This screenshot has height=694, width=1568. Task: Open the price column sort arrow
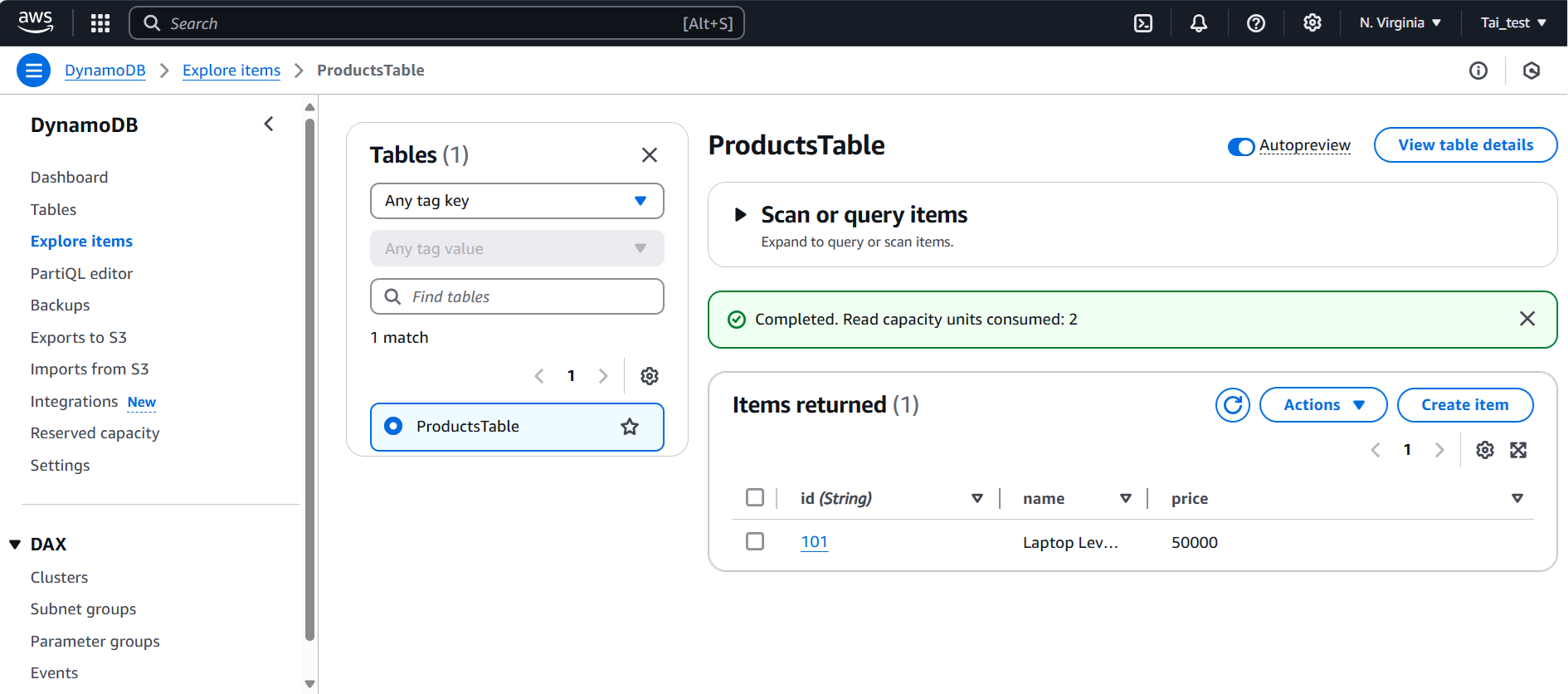(x=1517, y=498)
